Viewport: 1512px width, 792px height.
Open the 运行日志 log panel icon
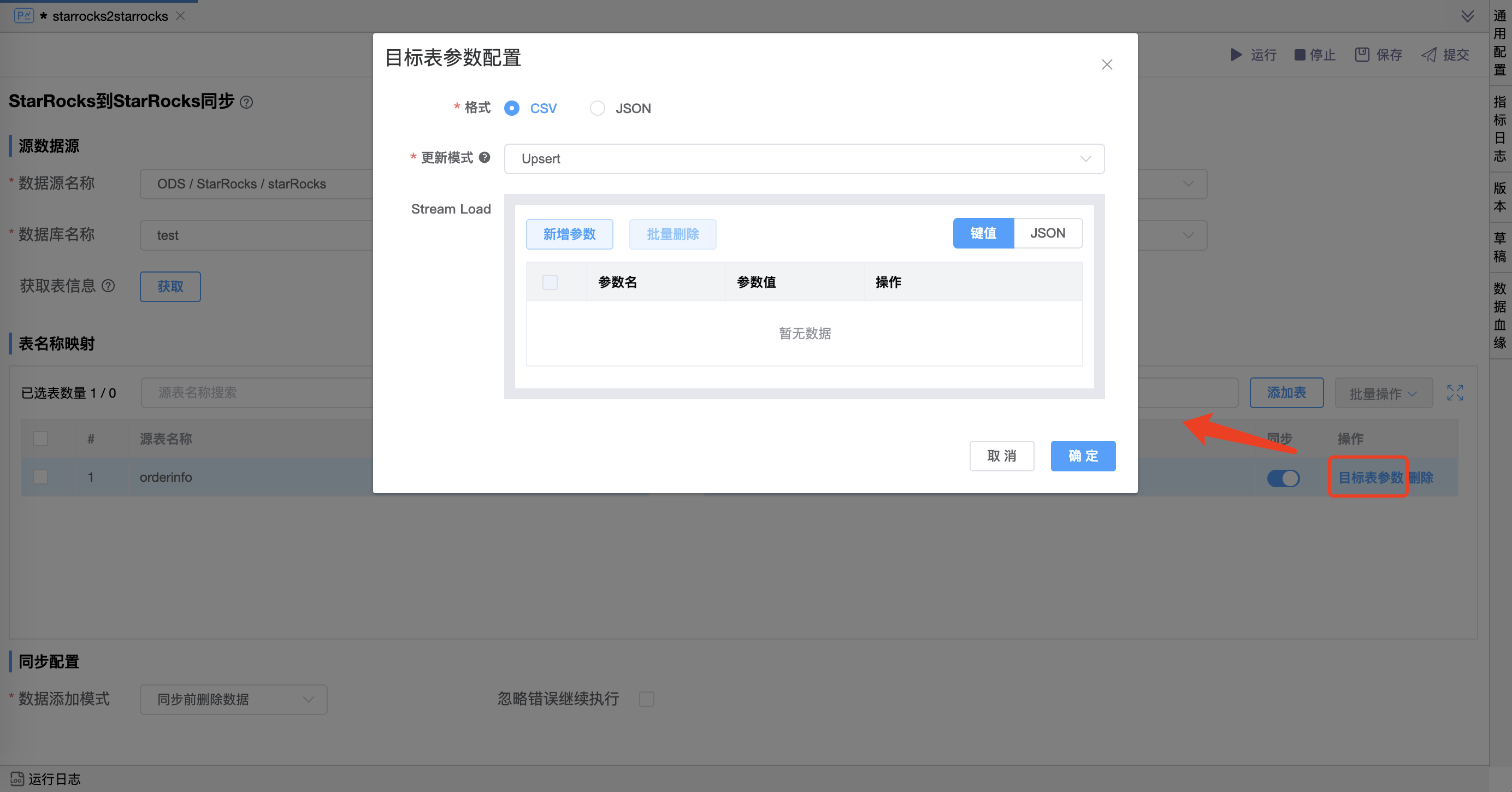17,779
